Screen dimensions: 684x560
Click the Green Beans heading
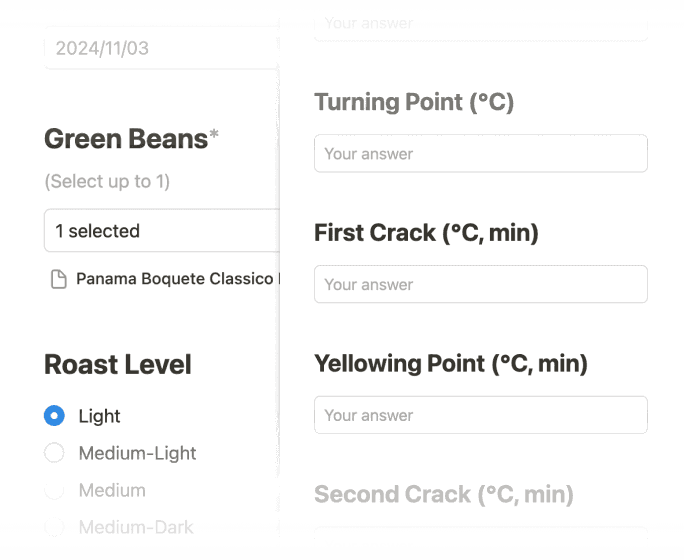pyautogui.click(x=126, y=139)
